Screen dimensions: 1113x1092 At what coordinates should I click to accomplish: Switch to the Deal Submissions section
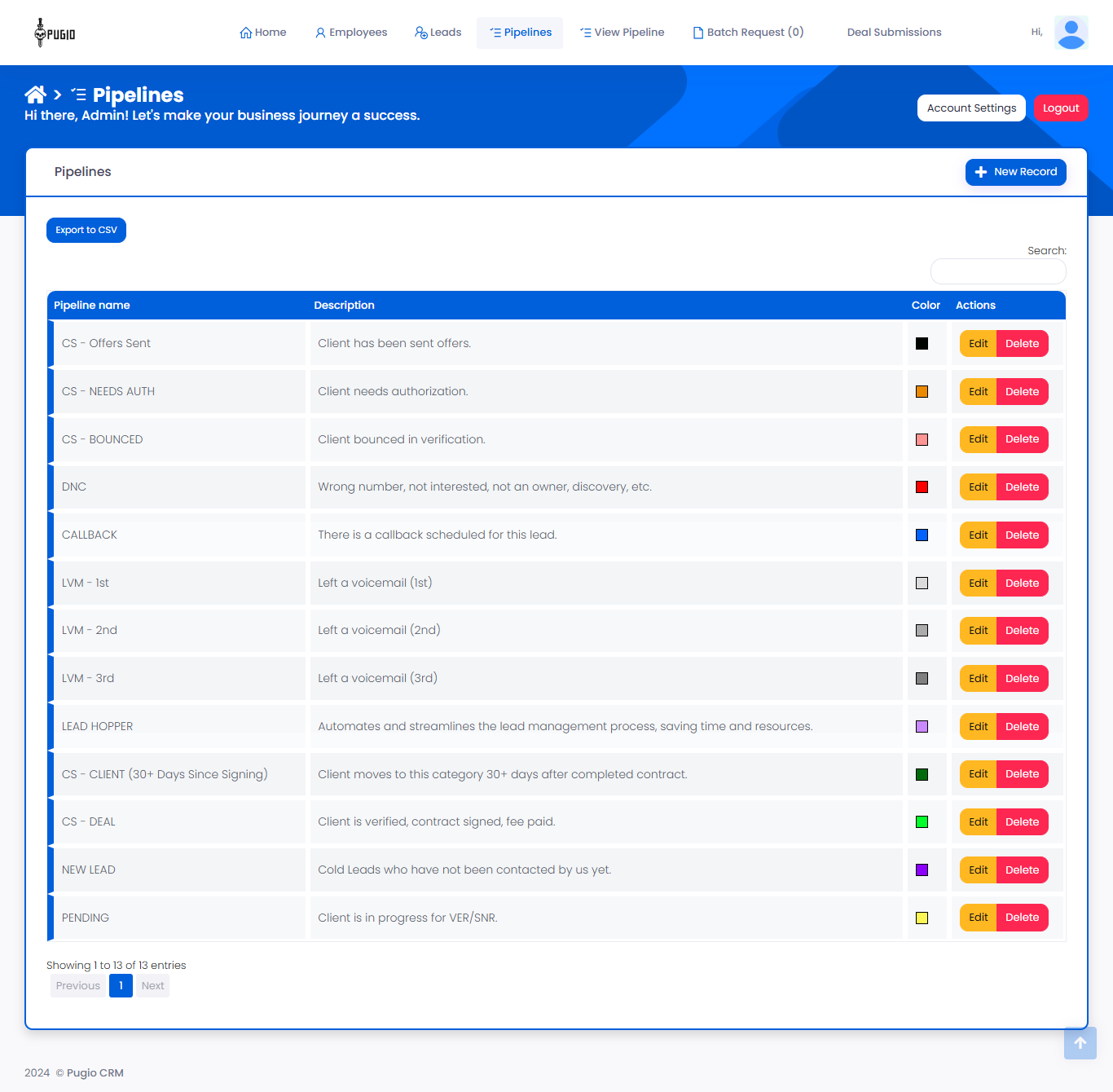click(894, 32)
